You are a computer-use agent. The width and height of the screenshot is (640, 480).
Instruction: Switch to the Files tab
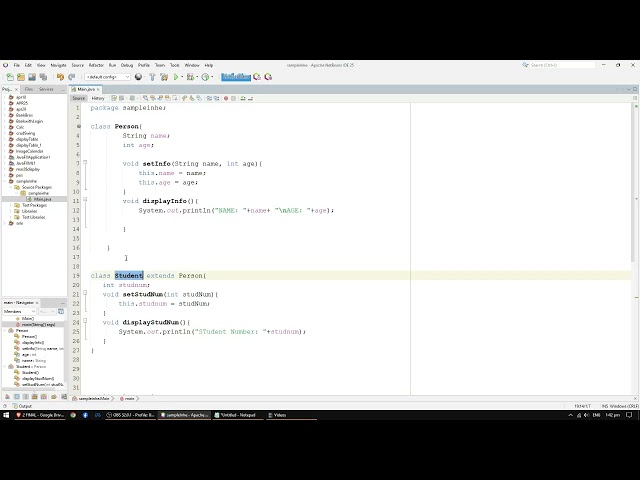tap(29, 89)
